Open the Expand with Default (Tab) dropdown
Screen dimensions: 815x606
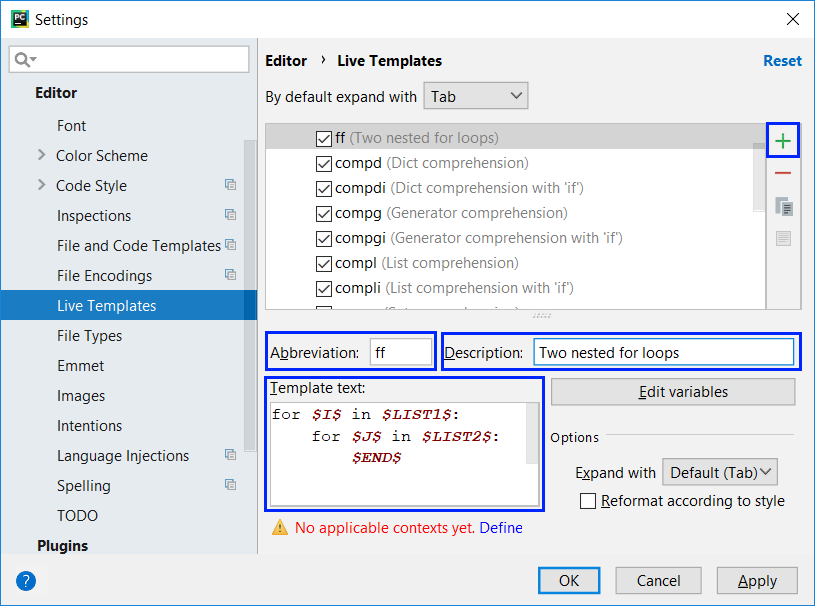point(720,472)
